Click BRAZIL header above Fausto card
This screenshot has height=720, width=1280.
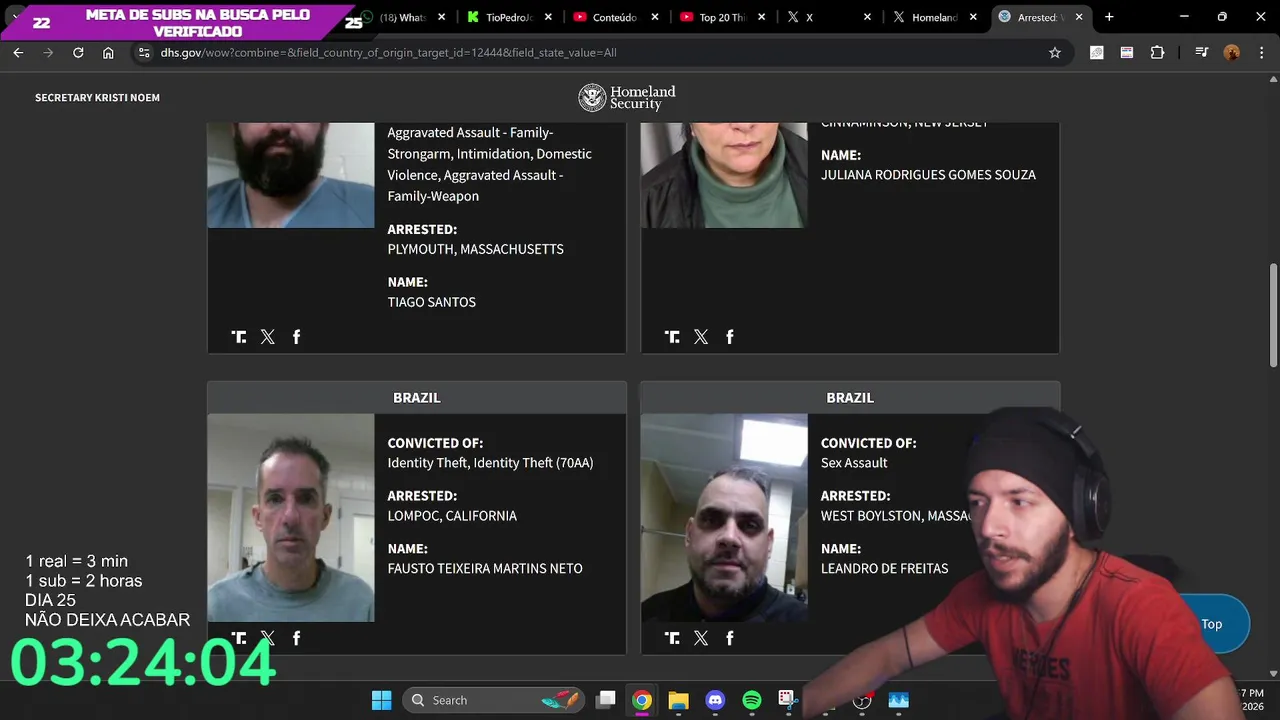[416, 397]
